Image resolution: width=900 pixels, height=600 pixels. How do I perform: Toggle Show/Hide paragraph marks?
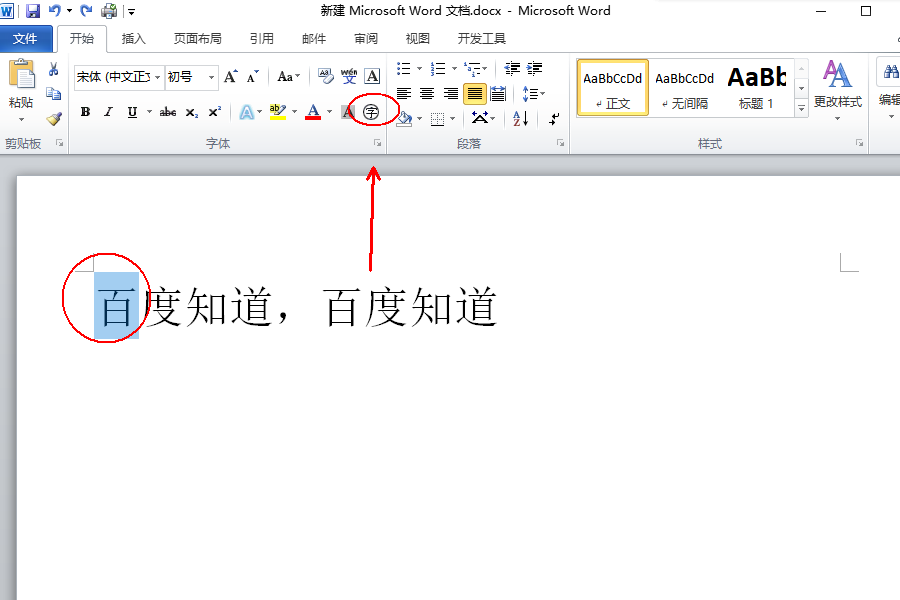click(x=554, y=118)
